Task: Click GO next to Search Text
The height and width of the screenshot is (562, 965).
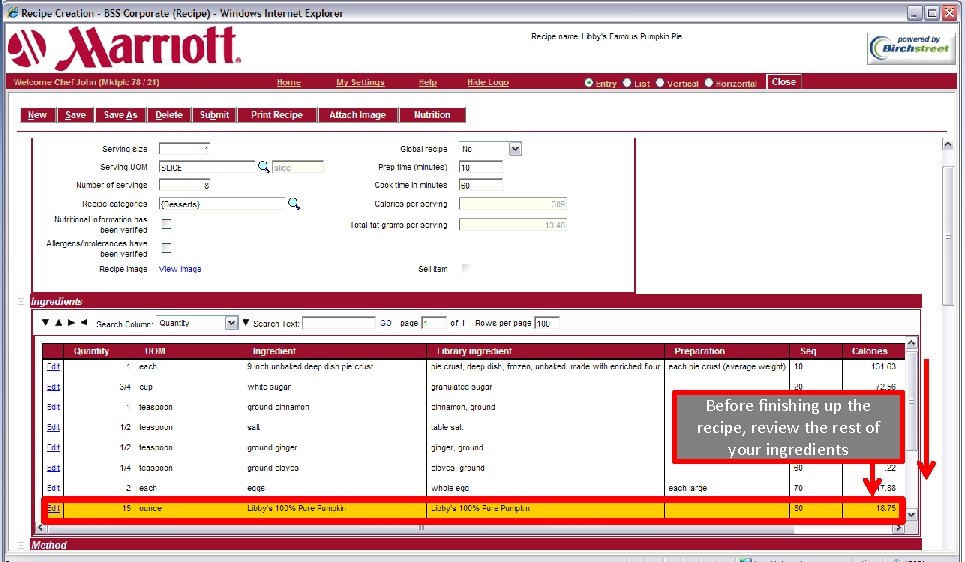Action: pos(386,323)
